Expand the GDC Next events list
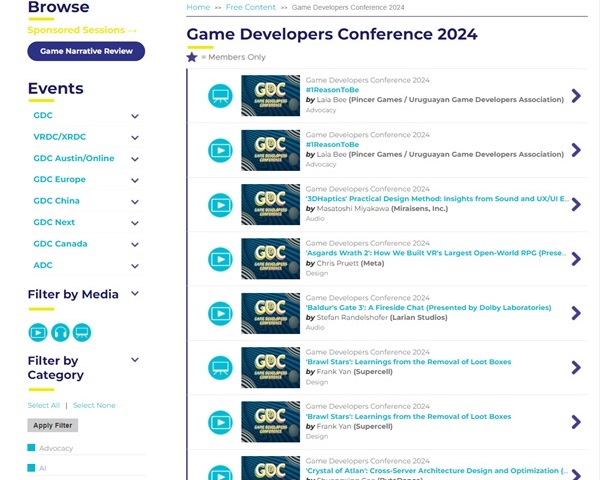Screen dimensions: 600x480 click(x=135, y=223)
